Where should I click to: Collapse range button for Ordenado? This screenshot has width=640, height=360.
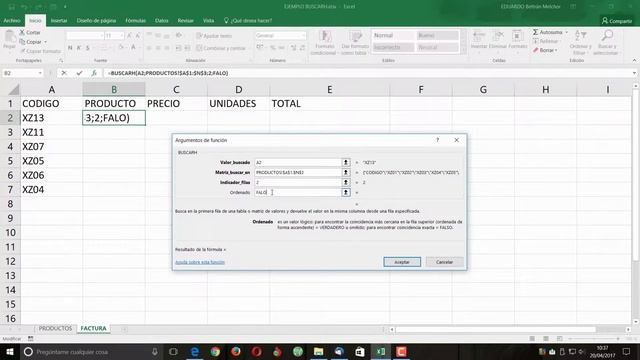point(346,192)
